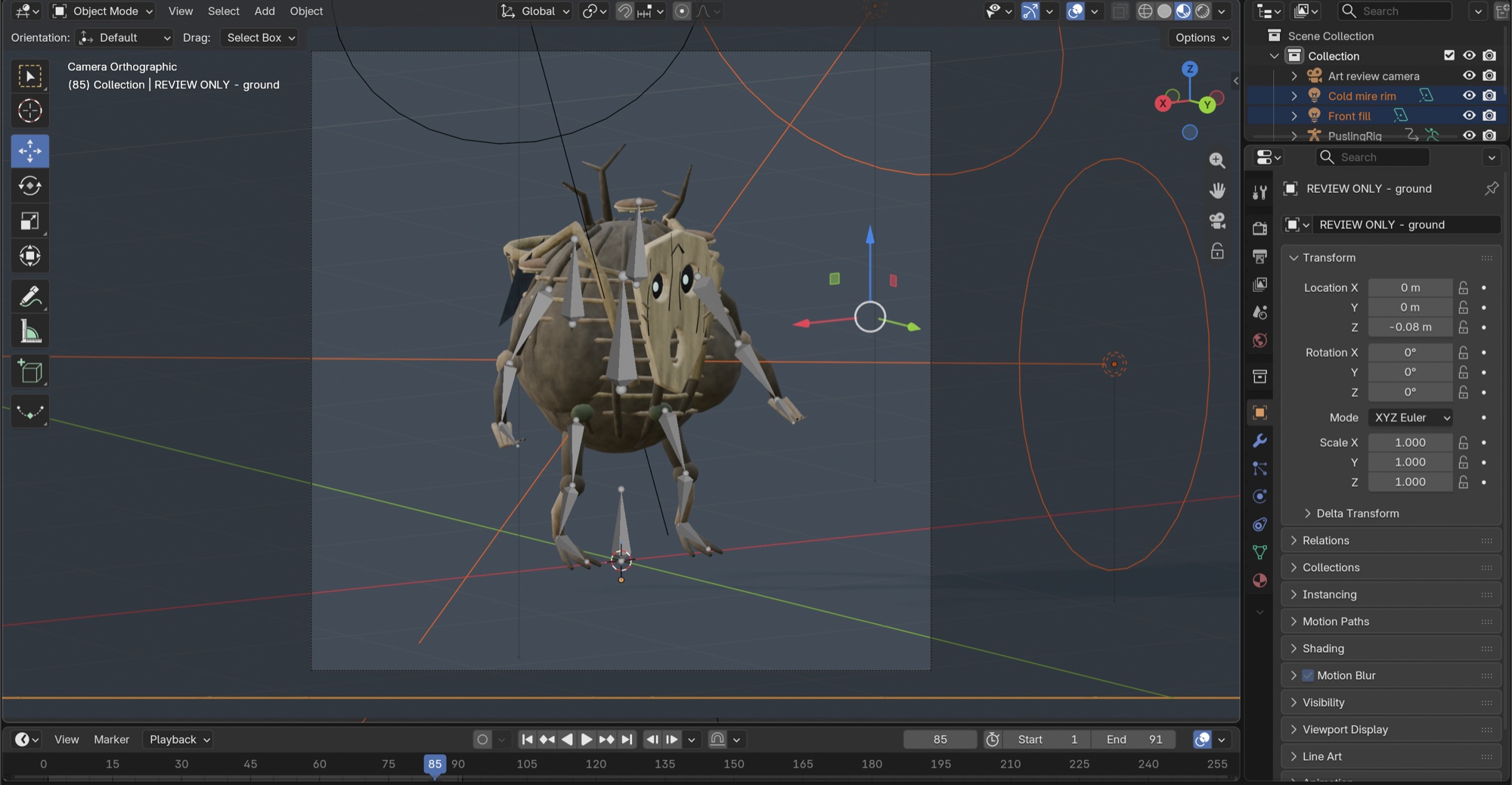The height and width of the screenshot is (785, 1512).
Task: Pin the properties editor context
Action: (1491, 188)
